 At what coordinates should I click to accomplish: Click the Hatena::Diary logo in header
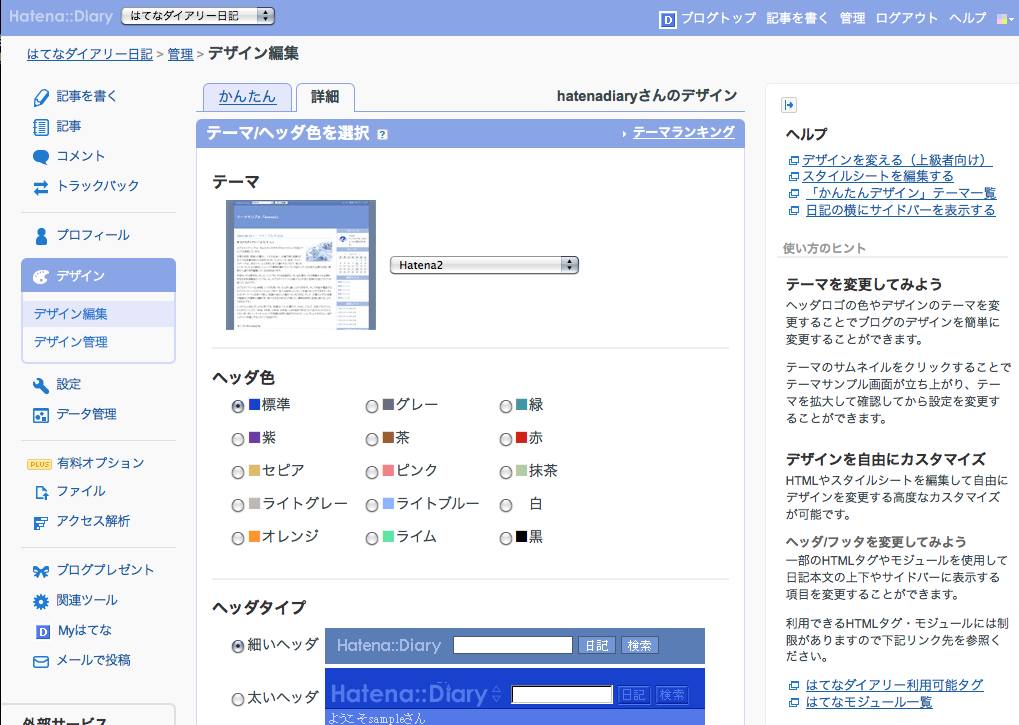(x=61, y=16)
